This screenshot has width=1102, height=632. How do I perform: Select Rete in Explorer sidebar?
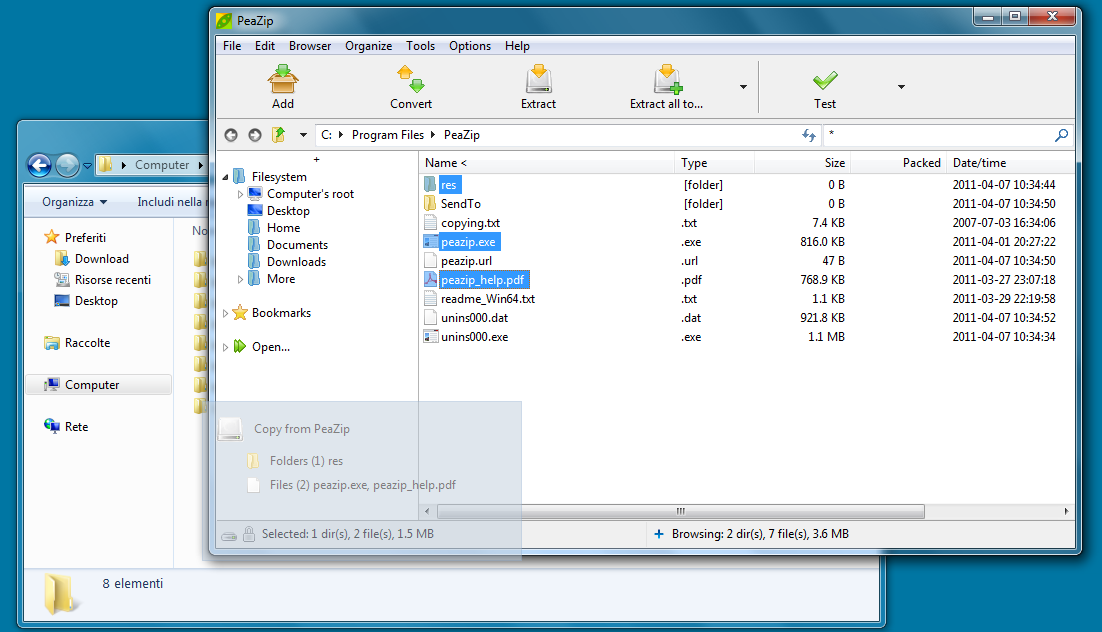coord(76,427)
